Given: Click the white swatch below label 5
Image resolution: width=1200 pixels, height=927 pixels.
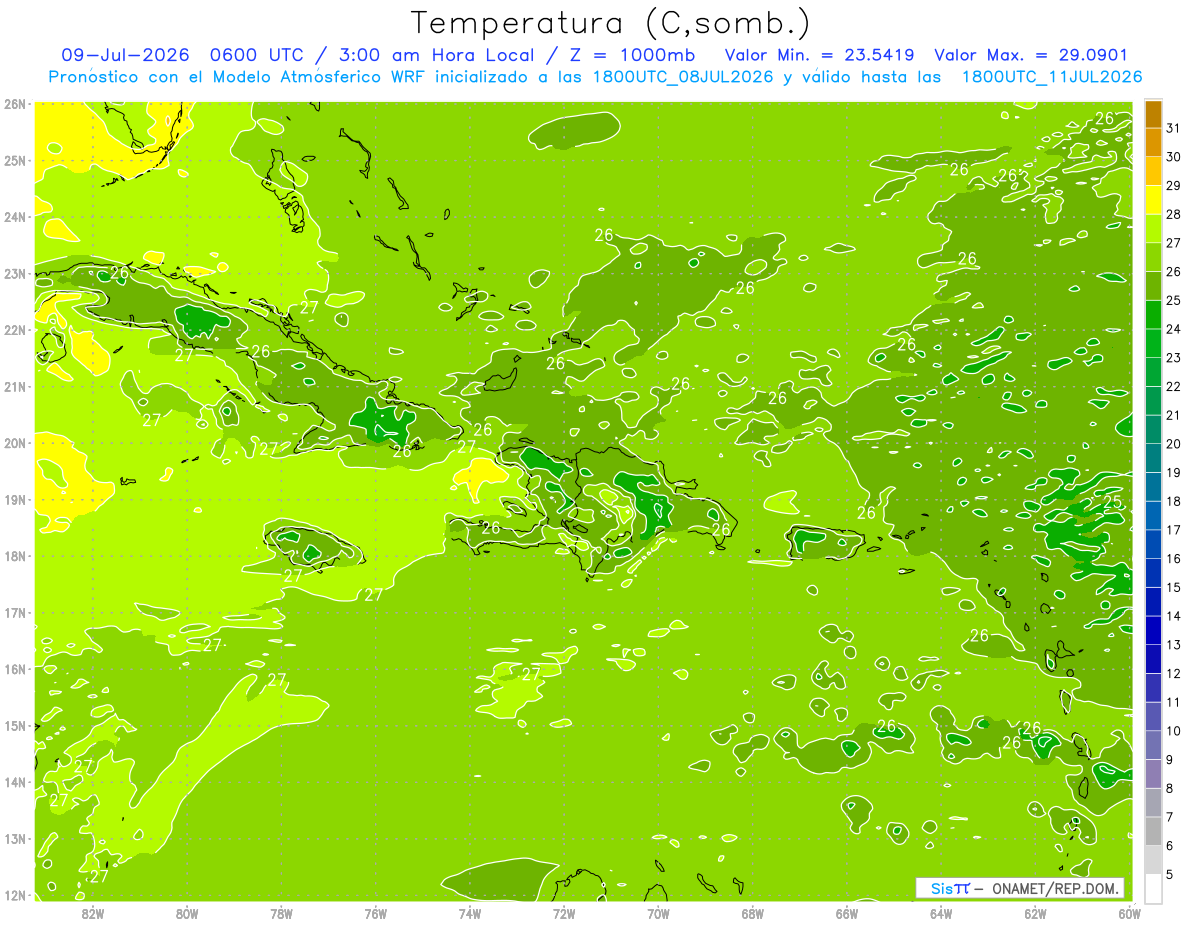Looking at the screenshot, I should 1153,889.
